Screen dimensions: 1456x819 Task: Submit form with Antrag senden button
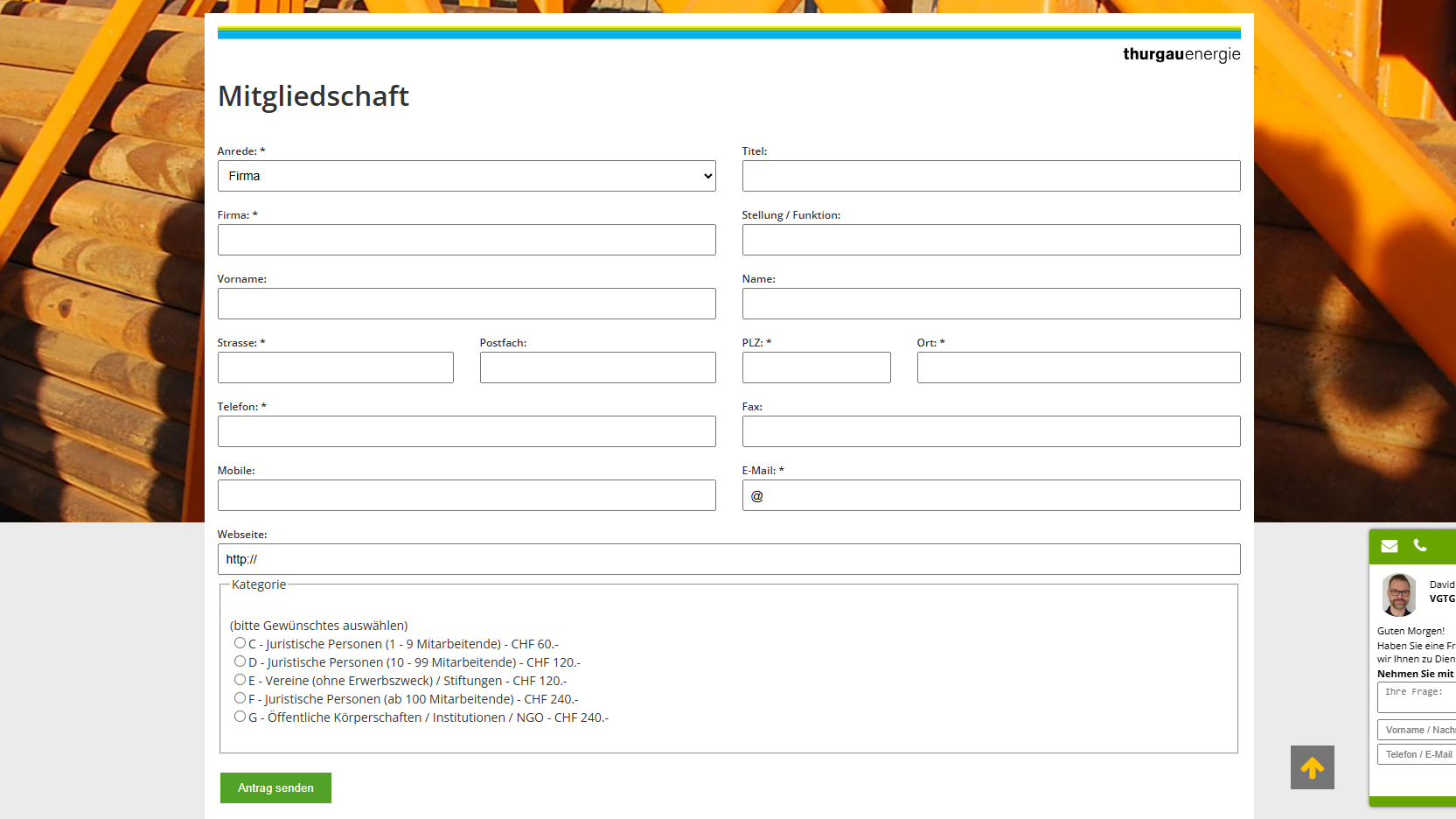[x=275, y=787]
